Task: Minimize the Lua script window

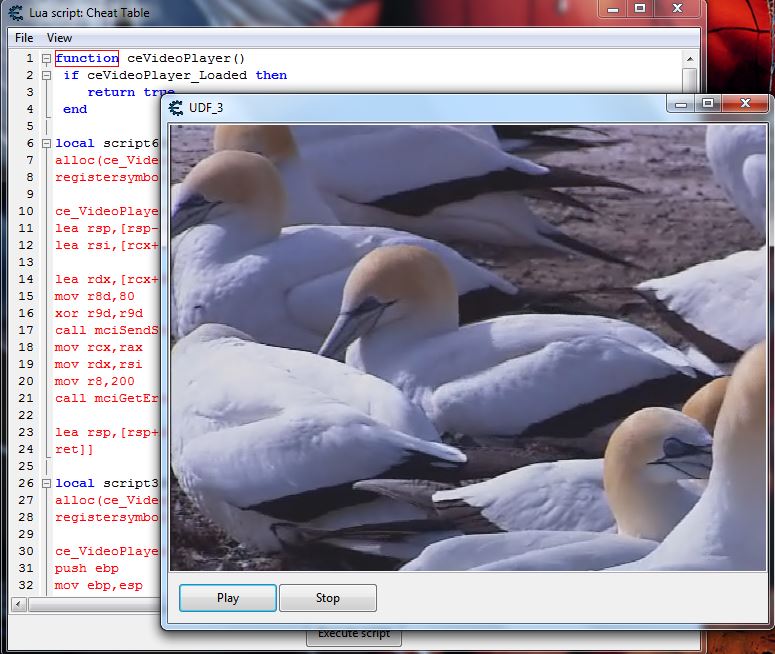Action: (613, 8)
